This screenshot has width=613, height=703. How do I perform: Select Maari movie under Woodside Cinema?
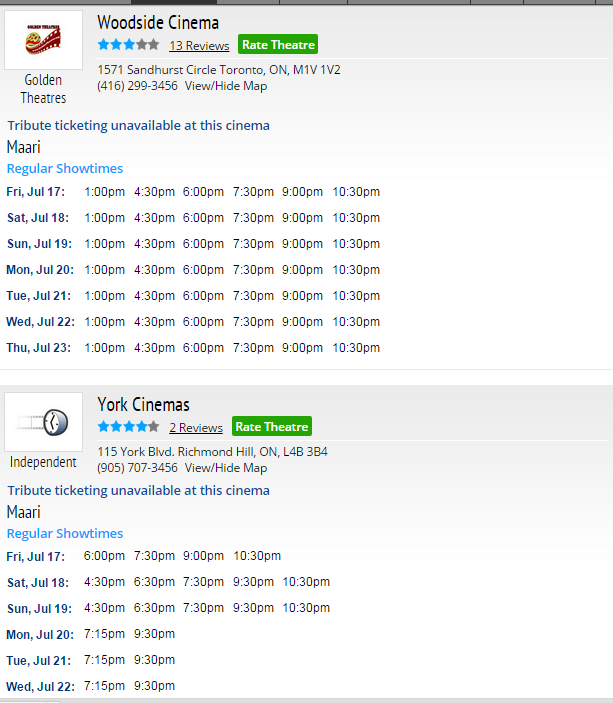(x=23, y=147)
